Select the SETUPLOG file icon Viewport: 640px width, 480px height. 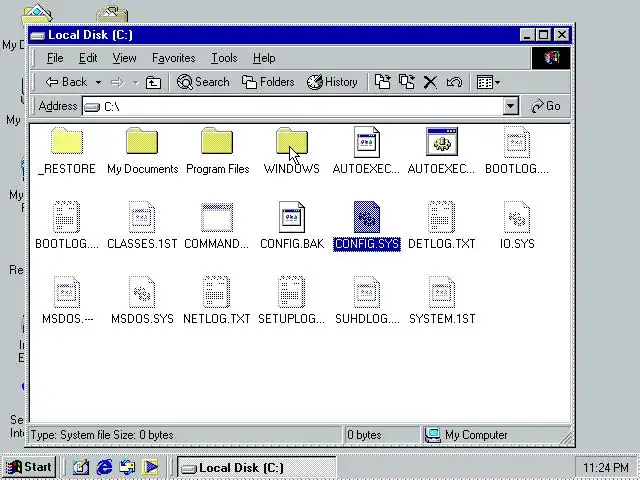(292, 292)
